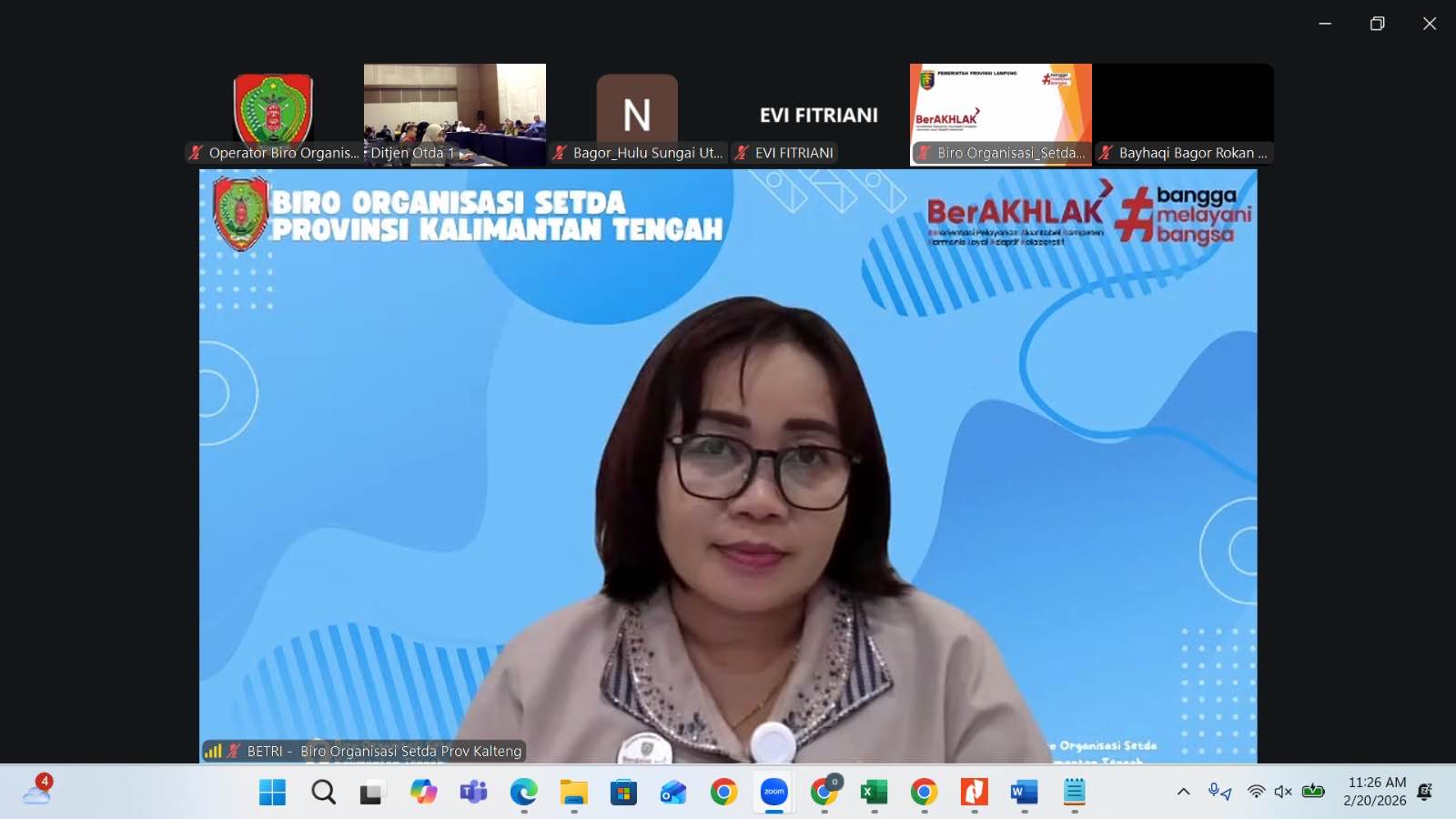Open File Explorer
This screenshot has height=819, width=1456.
click(x=571, y=791)
